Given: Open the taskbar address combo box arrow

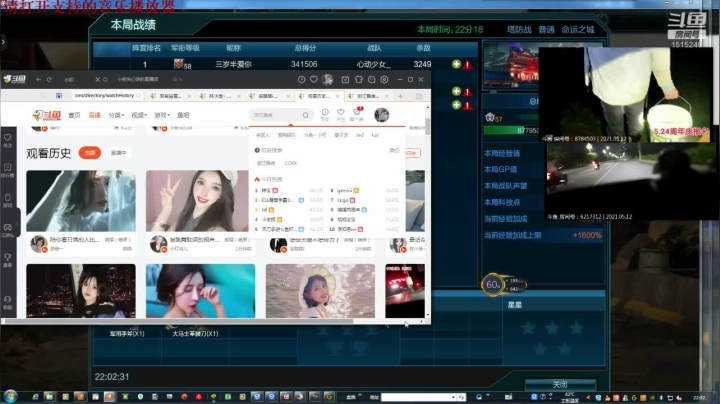Looking at the screenshot, I should pos(453,397).
